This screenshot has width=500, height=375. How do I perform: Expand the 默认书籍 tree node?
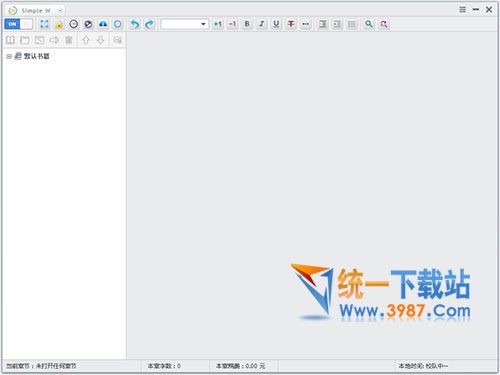(x=9, y=56)
